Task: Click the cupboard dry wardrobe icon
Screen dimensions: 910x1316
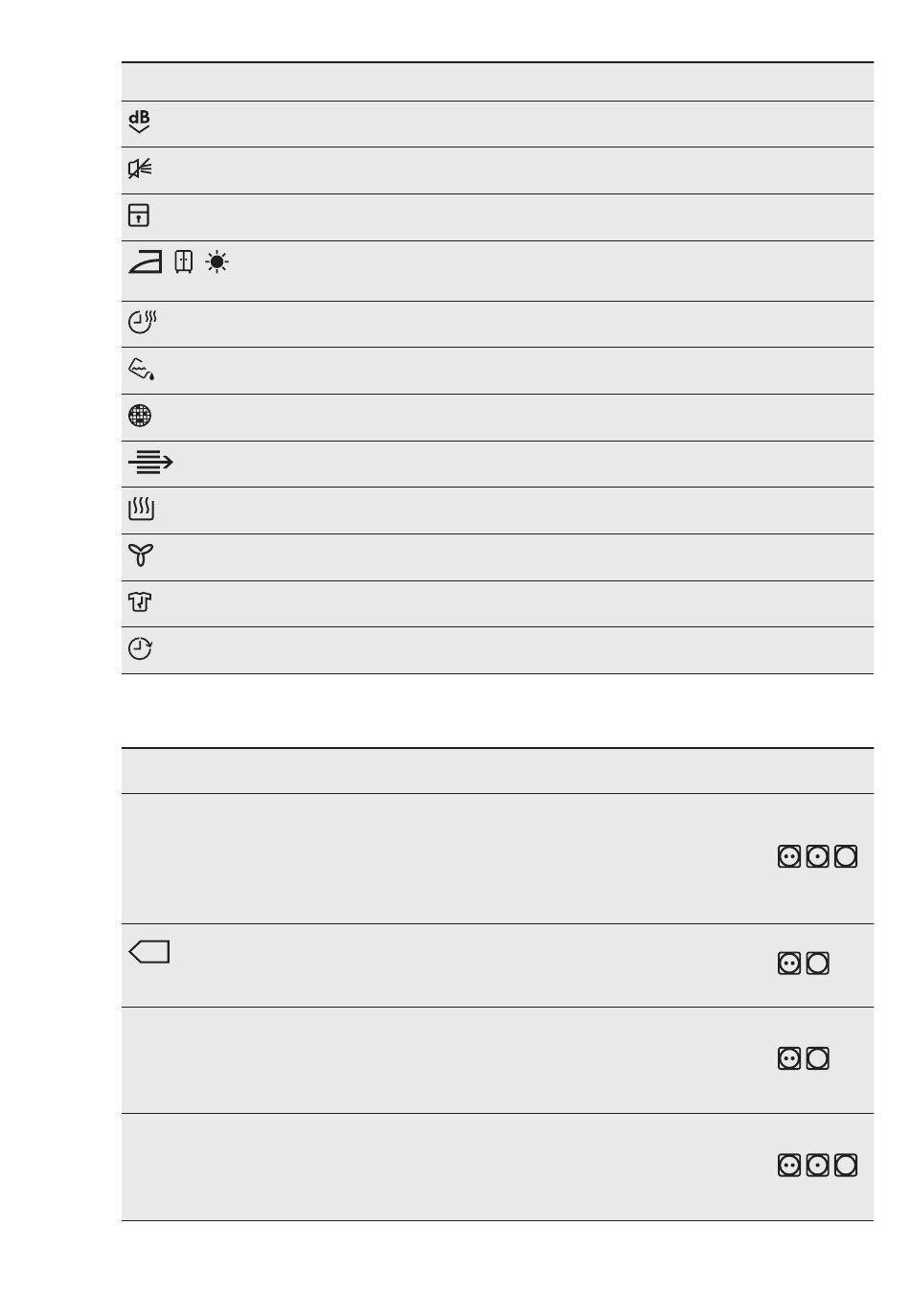Action: pos(185,262)
